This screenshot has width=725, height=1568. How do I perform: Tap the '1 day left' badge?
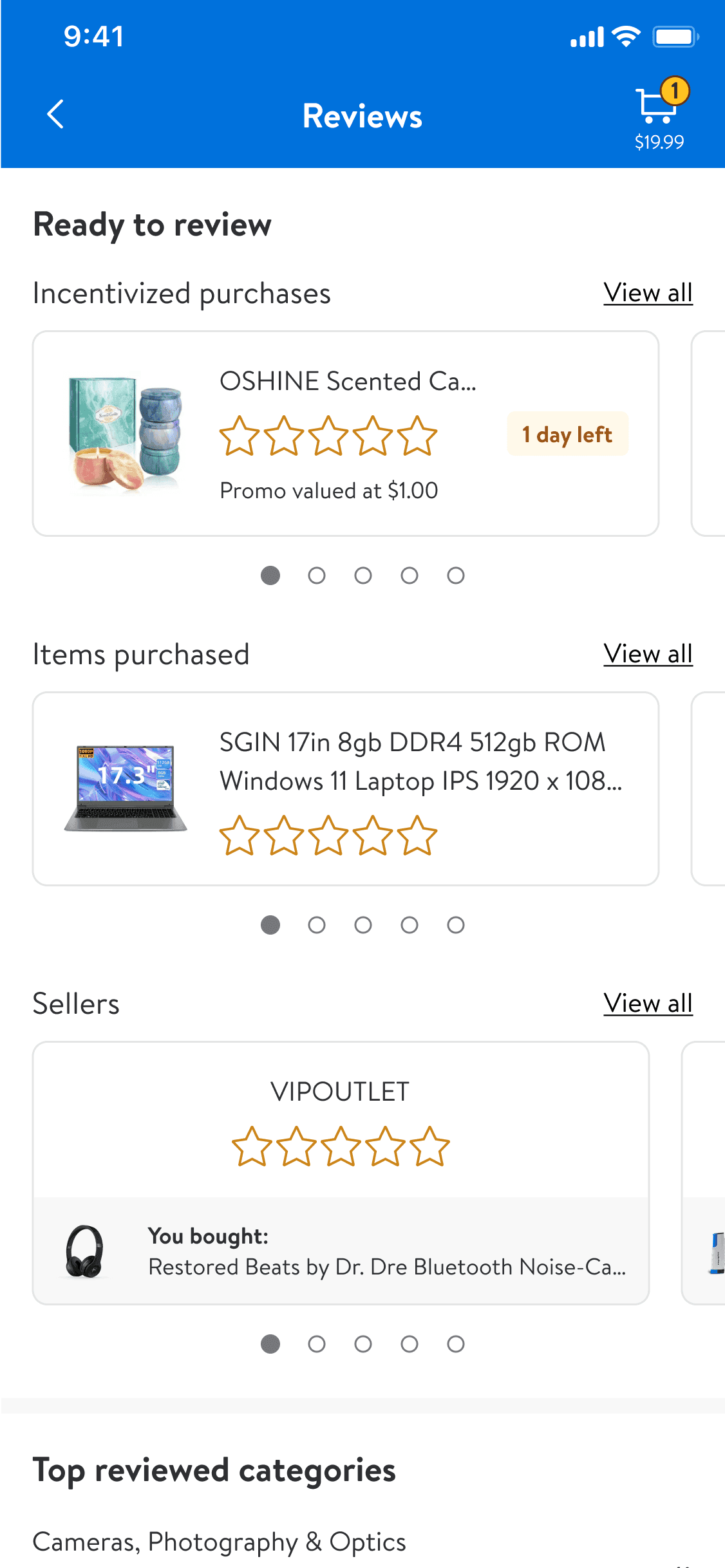(567, 434)
